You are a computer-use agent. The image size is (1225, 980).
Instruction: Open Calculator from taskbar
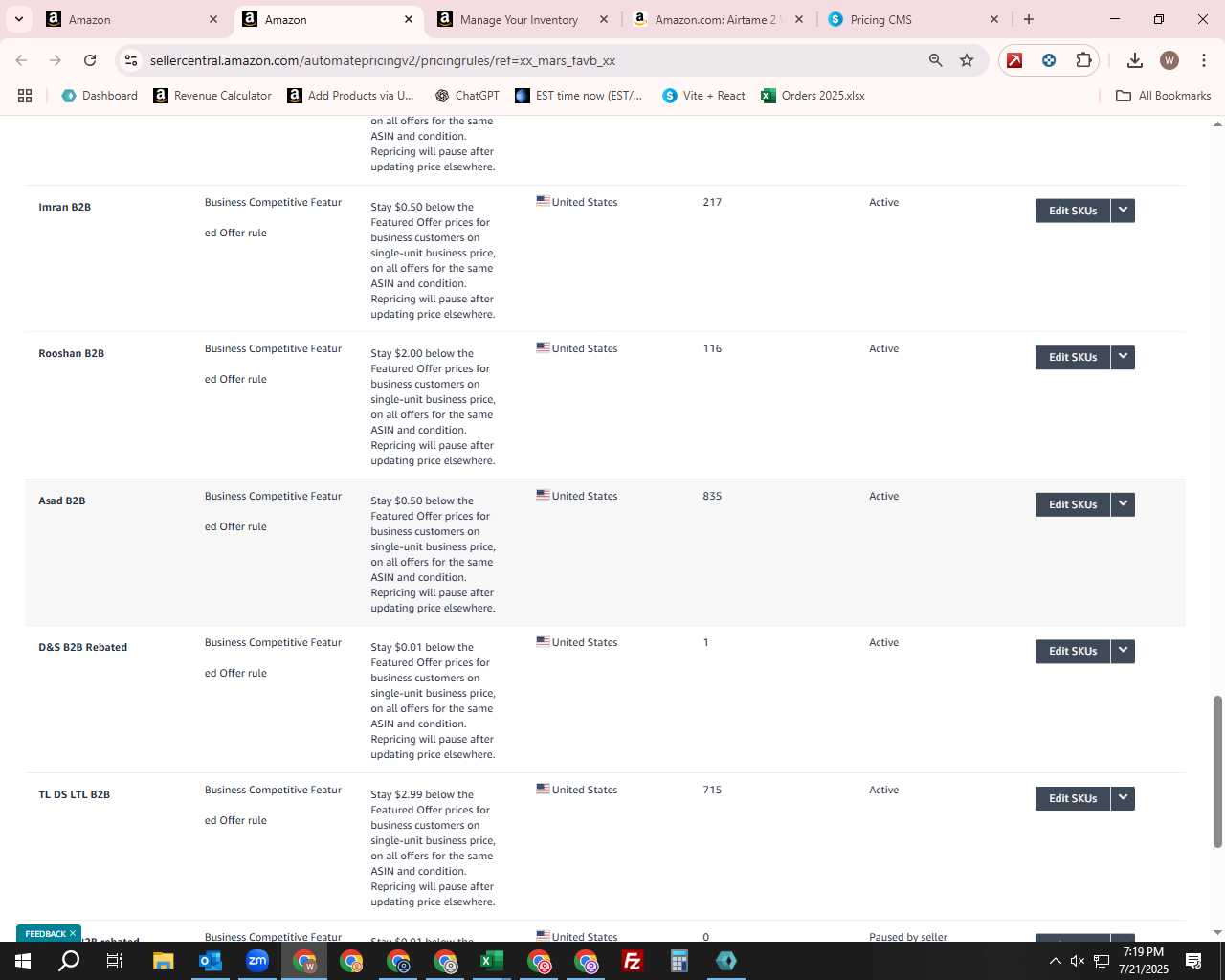[679, 961]
